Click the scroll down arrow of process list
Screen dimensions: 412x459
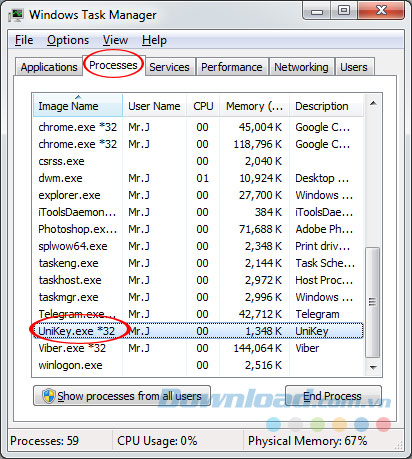(373, 367)
